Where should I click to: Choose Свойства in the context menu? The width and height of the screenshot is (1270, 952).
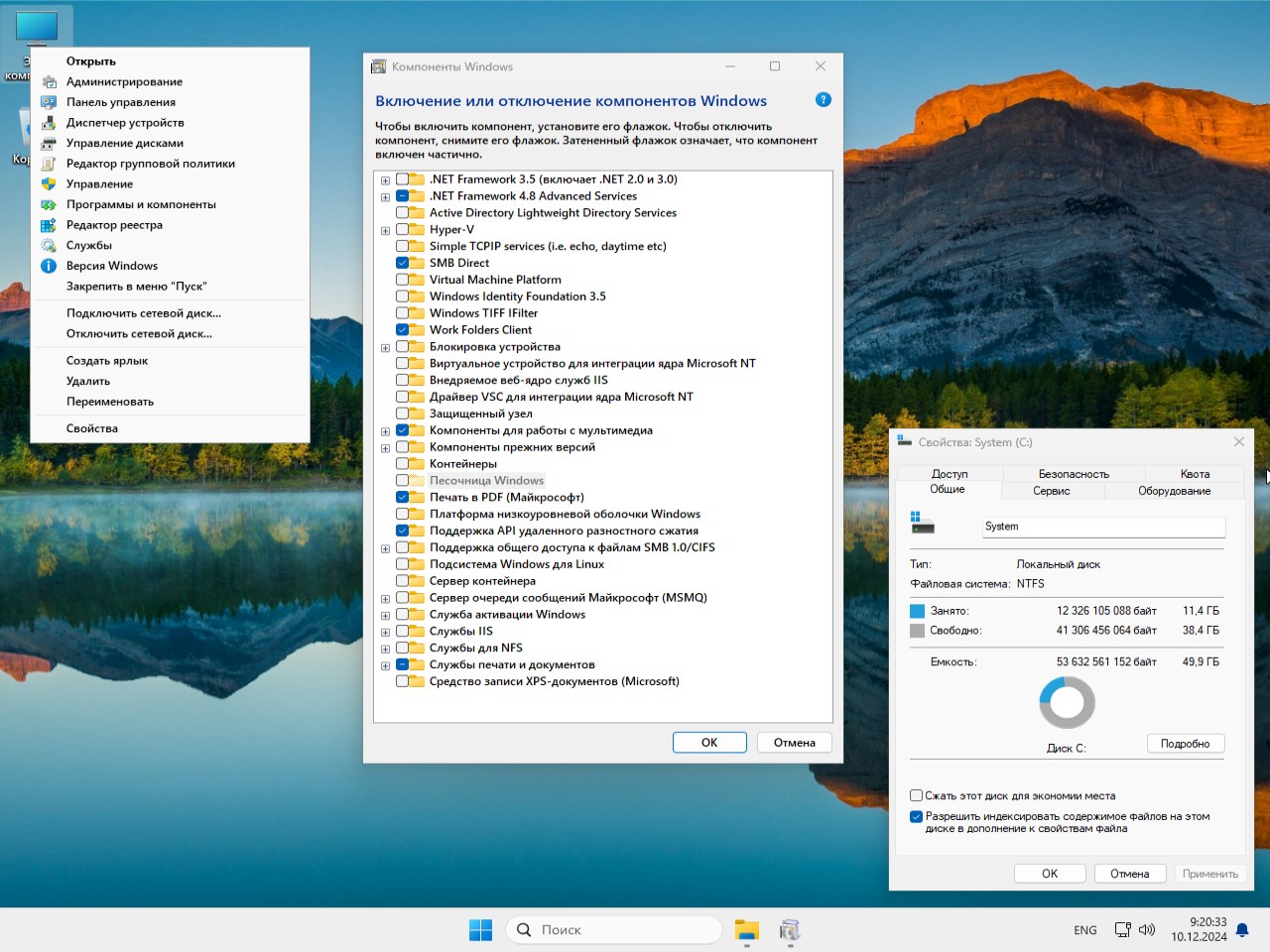(x=170, y=428)
